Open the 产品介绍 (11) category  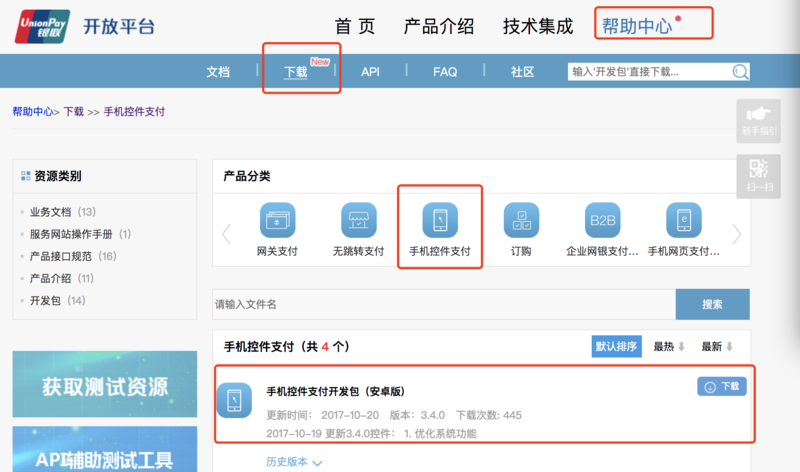pyautogui.click(x=62, y=278)
